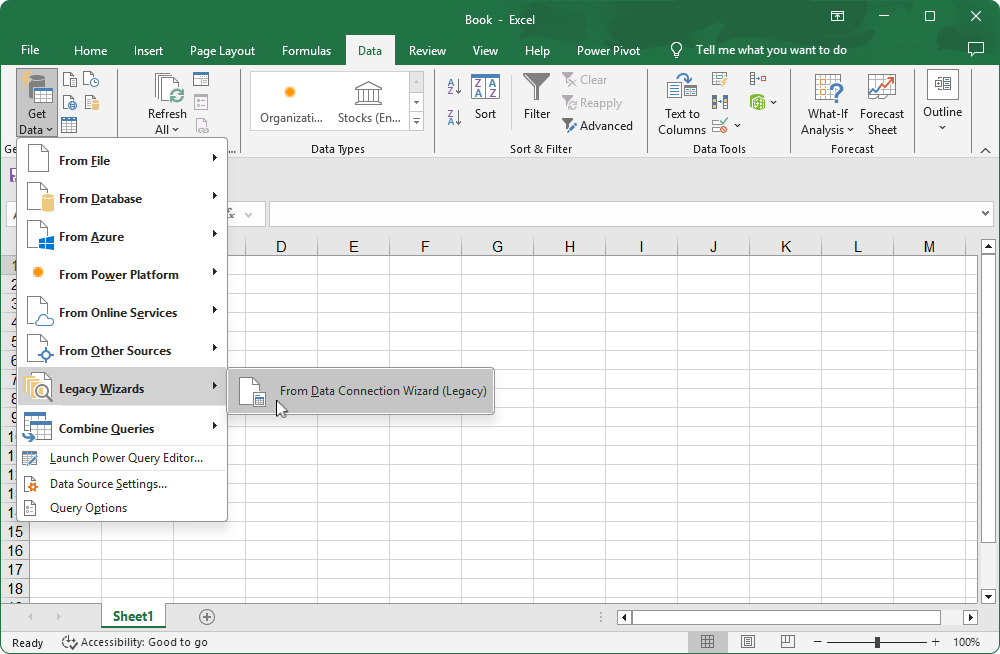Image resolution: width=1000 pixels, height=654 pixels.
Task: Open Data Validation tool
Action: point(720,125)
